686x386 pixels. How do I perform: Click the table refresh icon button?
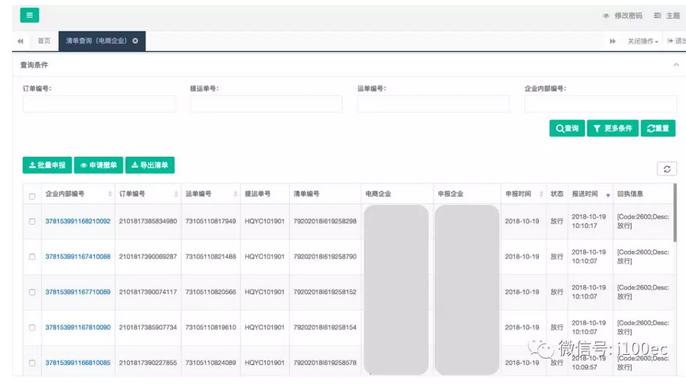click(667, 169)
